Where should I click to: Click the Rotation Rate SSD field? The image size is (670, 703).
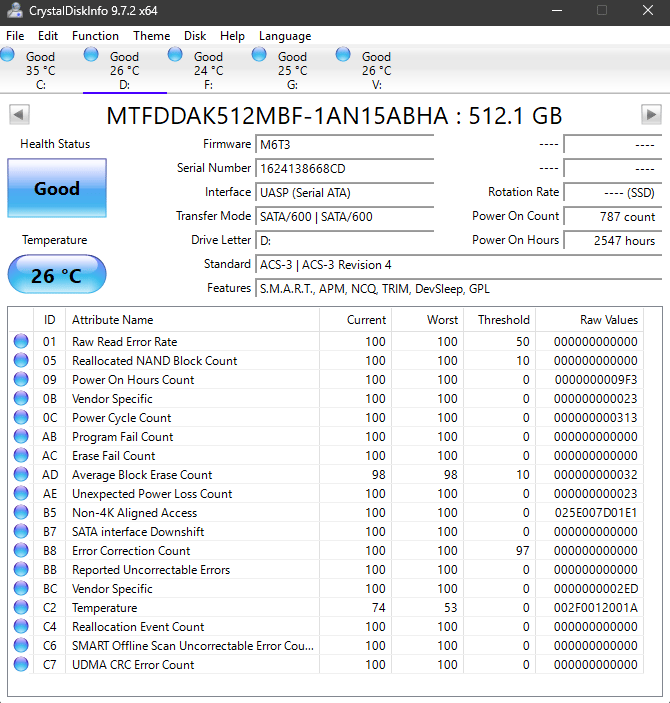pos(613,193)
